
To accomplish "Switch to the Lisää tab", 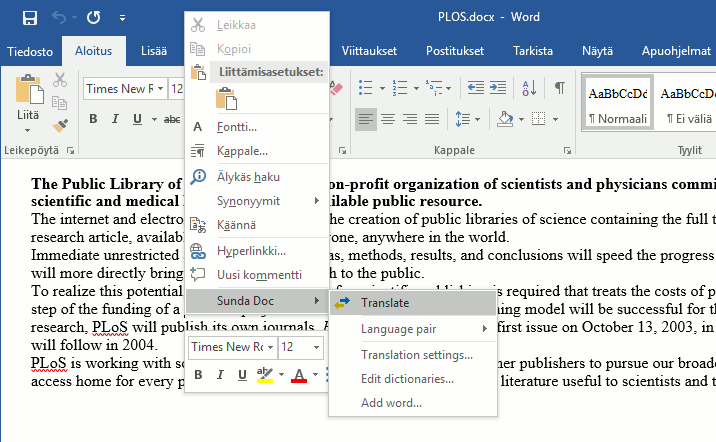I will (x=154, y=51).
